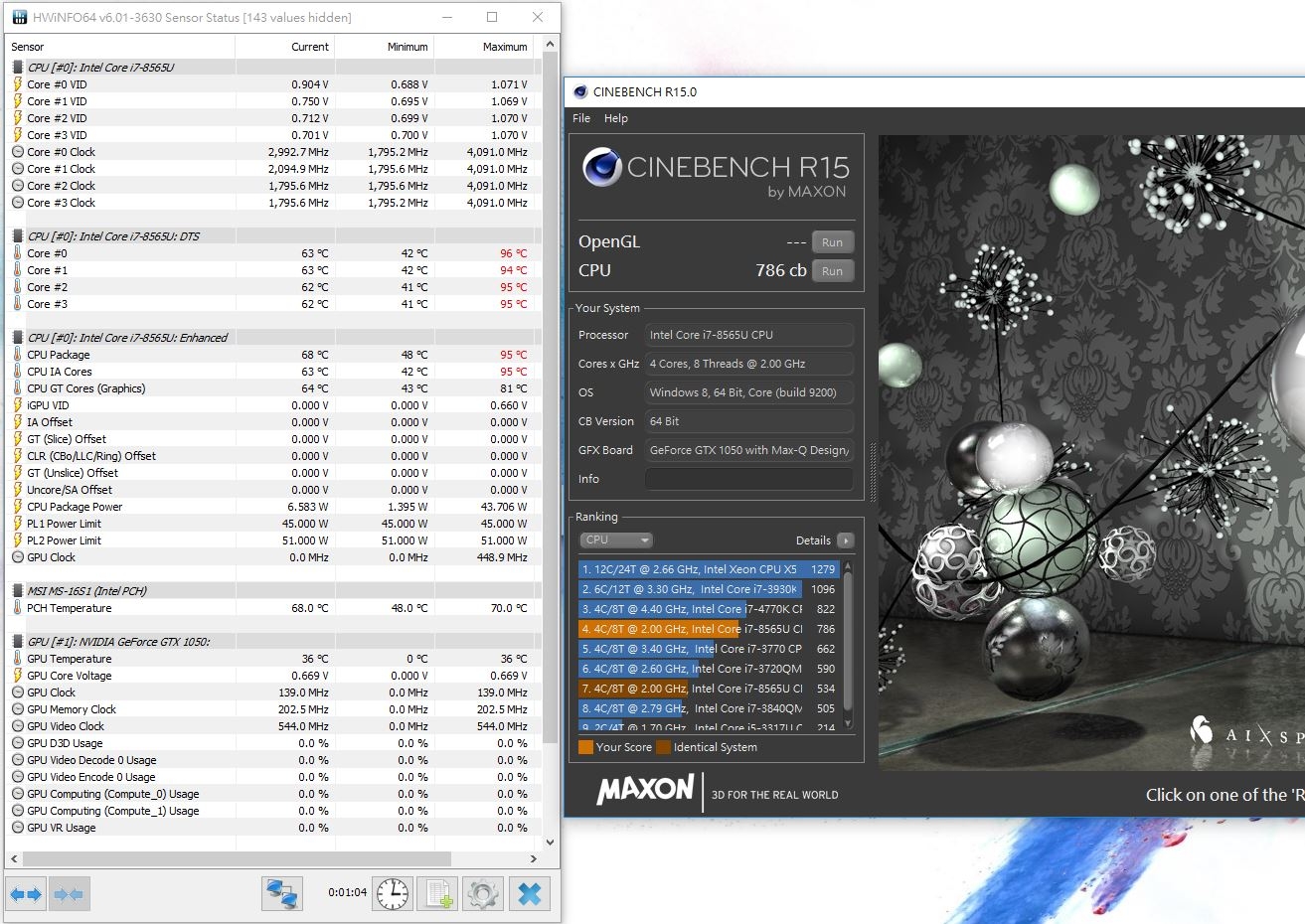Select the Uncore/SA Offset row
The height and width of the screenshot is (924, 1305).
(271, 490)
